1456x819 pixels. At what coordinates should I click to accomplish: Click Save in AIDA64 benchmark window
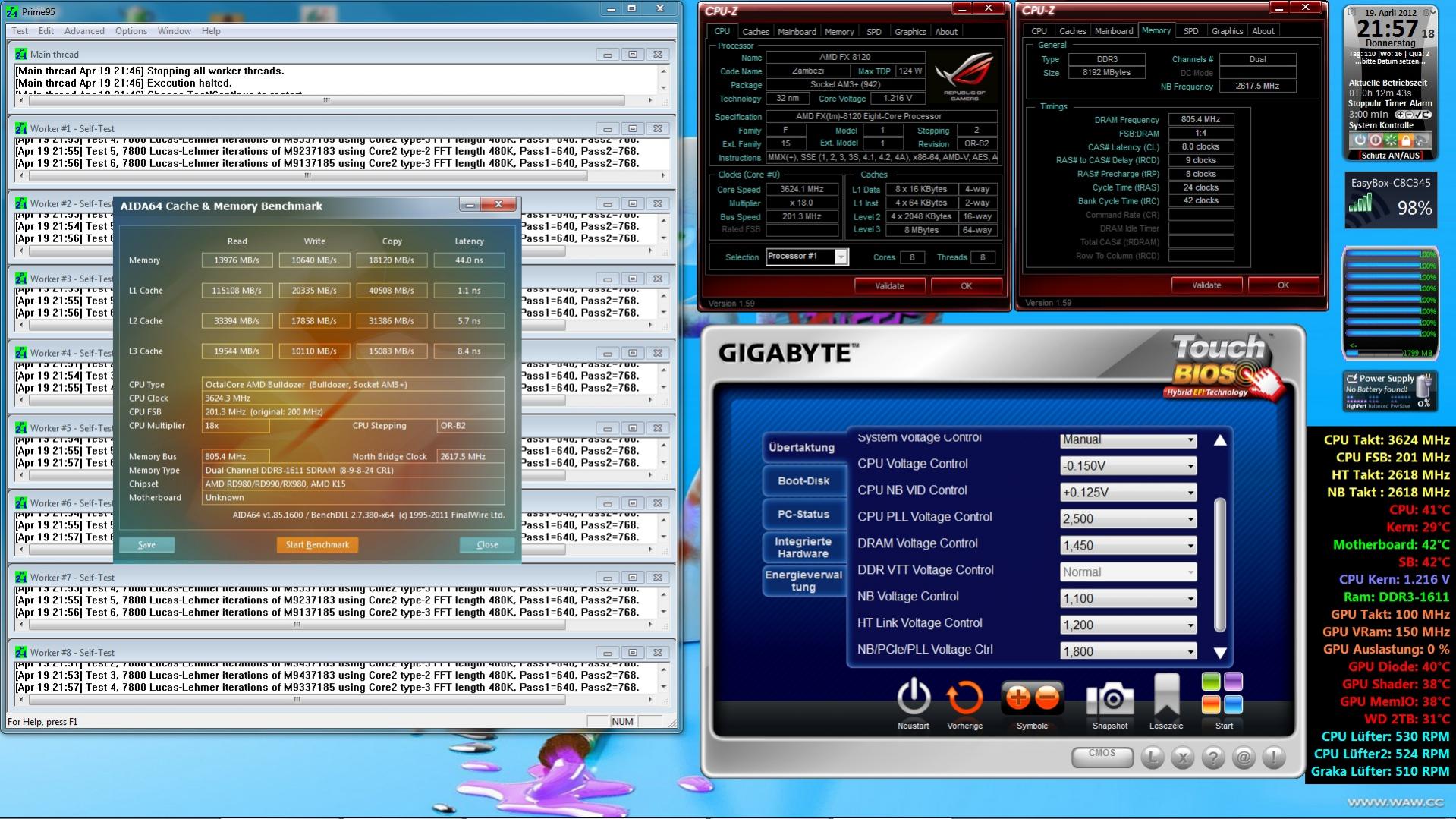click(x=146, y=544)
